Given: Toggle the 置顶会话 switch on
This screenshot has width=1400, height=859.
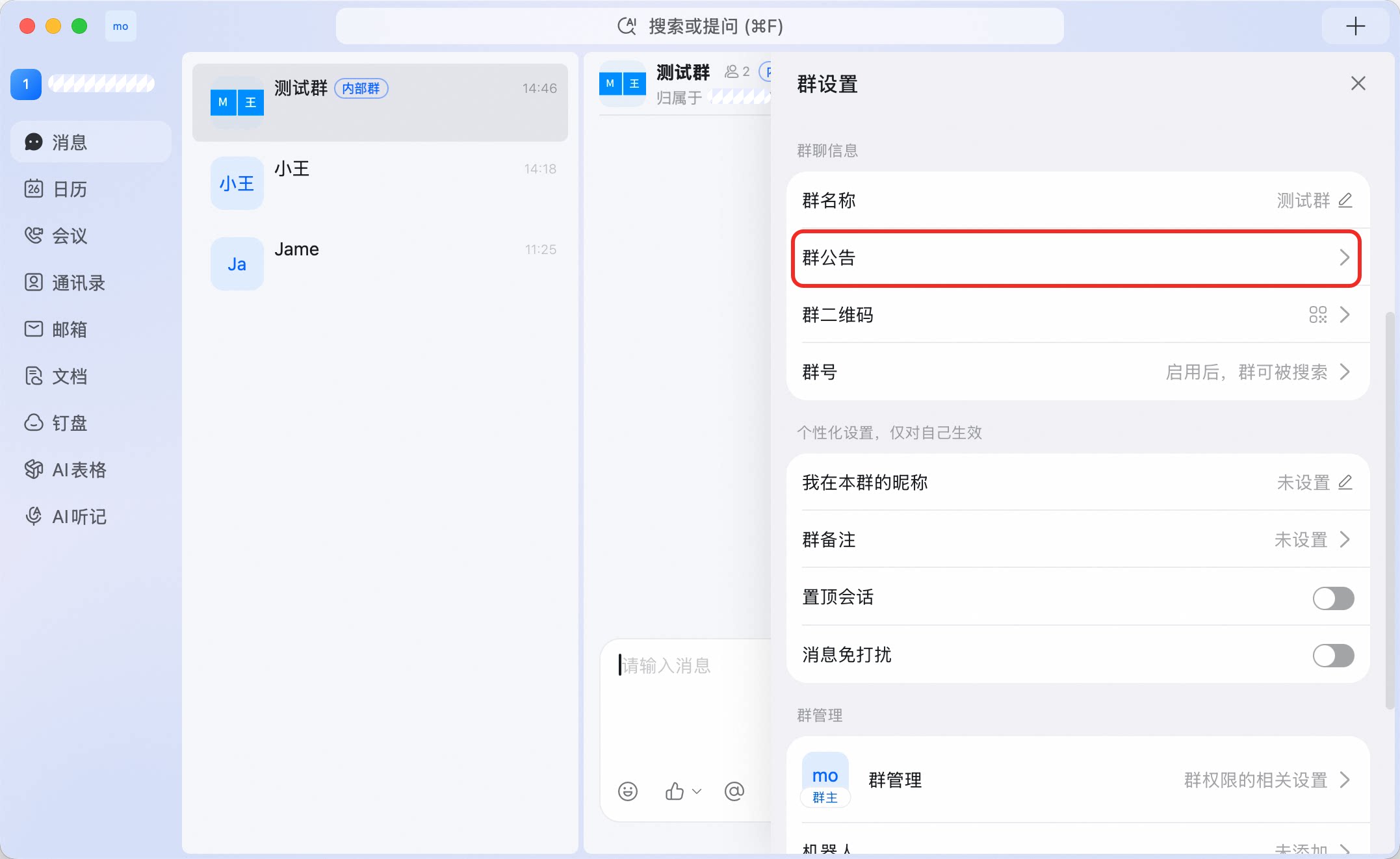Looking at the screenshot, I should 1333,598.
